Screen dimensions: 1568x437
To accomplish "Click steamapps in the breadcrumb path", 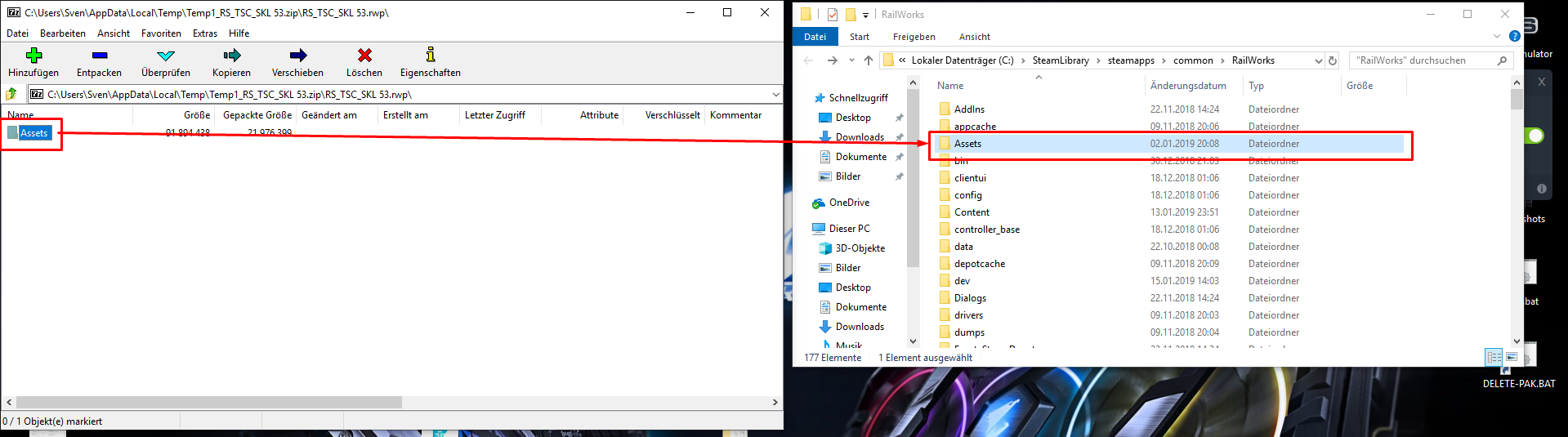I will 1131,60.
